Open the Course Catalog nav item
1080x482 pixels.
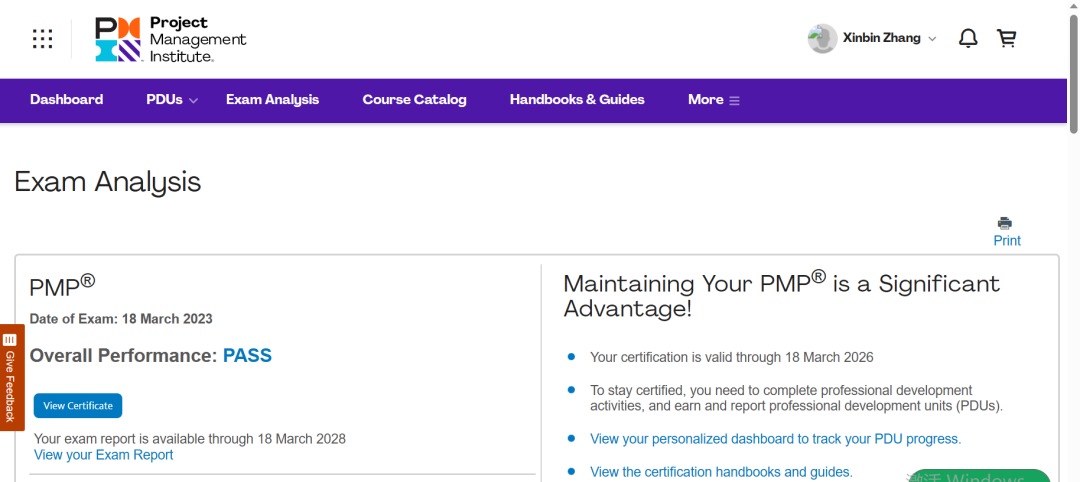pyautogui.click(x=415, y=100)
